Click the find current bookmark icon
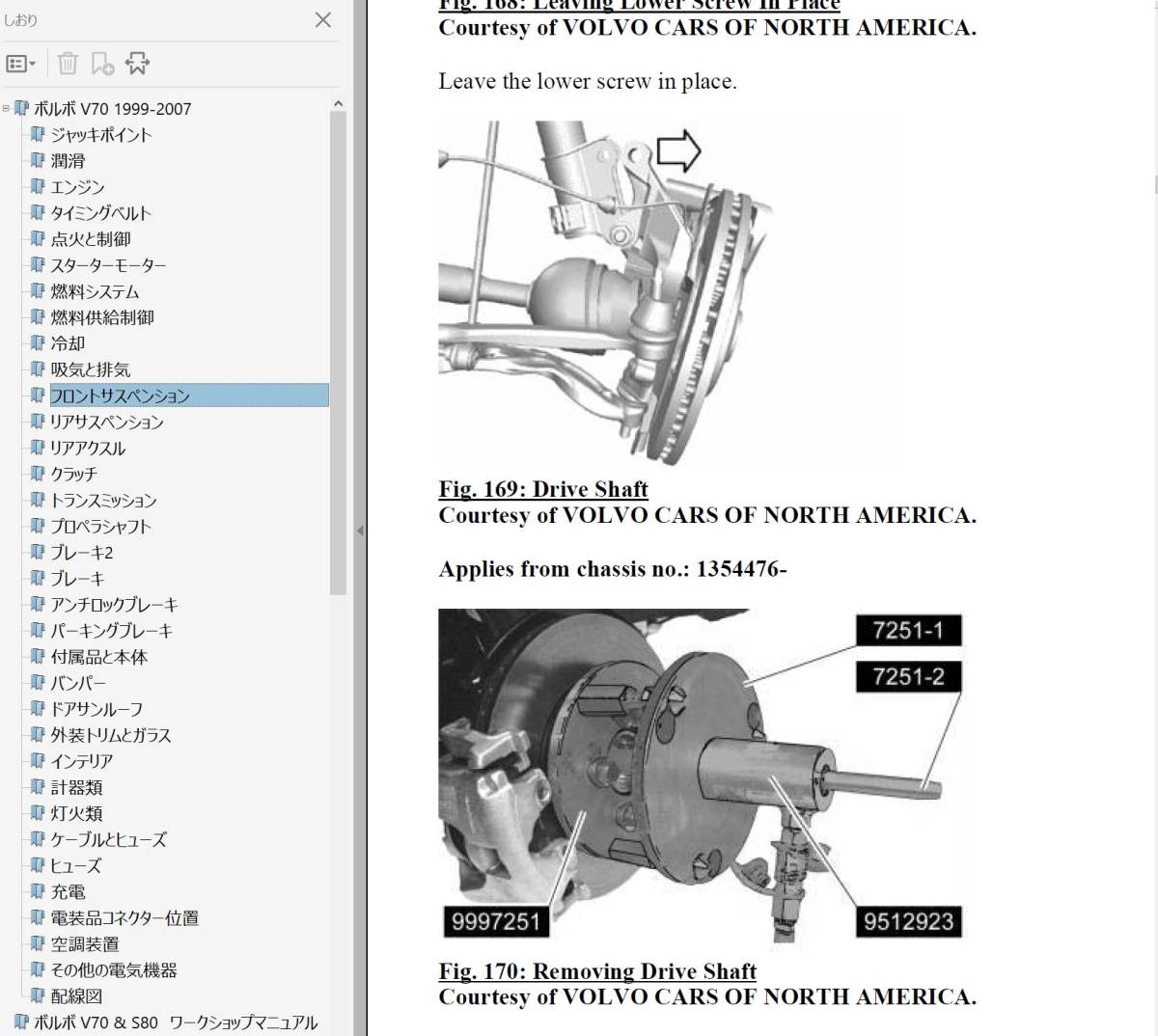The width and height of the screenshot is (1158, 1036). pos(138,64)
